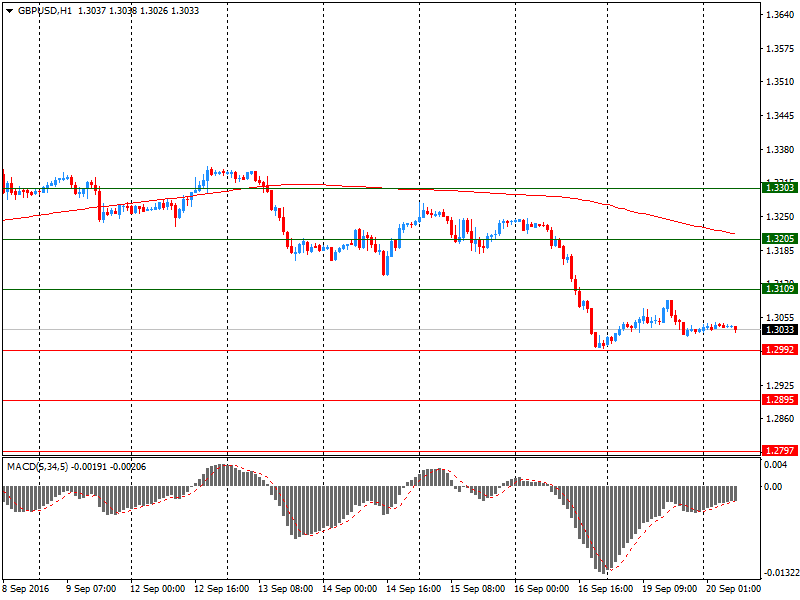This screenshot has height=600, width=800.
Task: Click the 1.3250 price scale value
Action: (x=780, y=217)
